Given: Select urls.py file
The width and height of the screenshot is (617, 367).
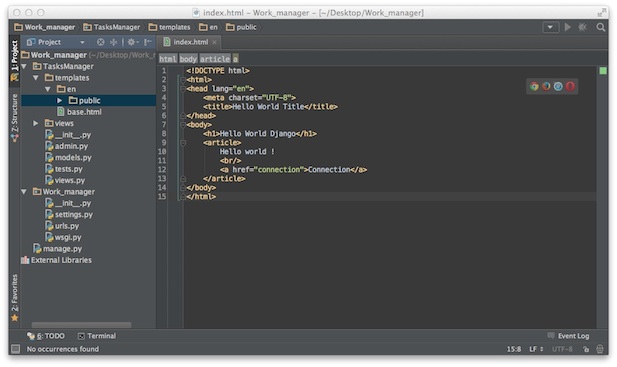Looking at the screenshot, I should coord(62,226).
